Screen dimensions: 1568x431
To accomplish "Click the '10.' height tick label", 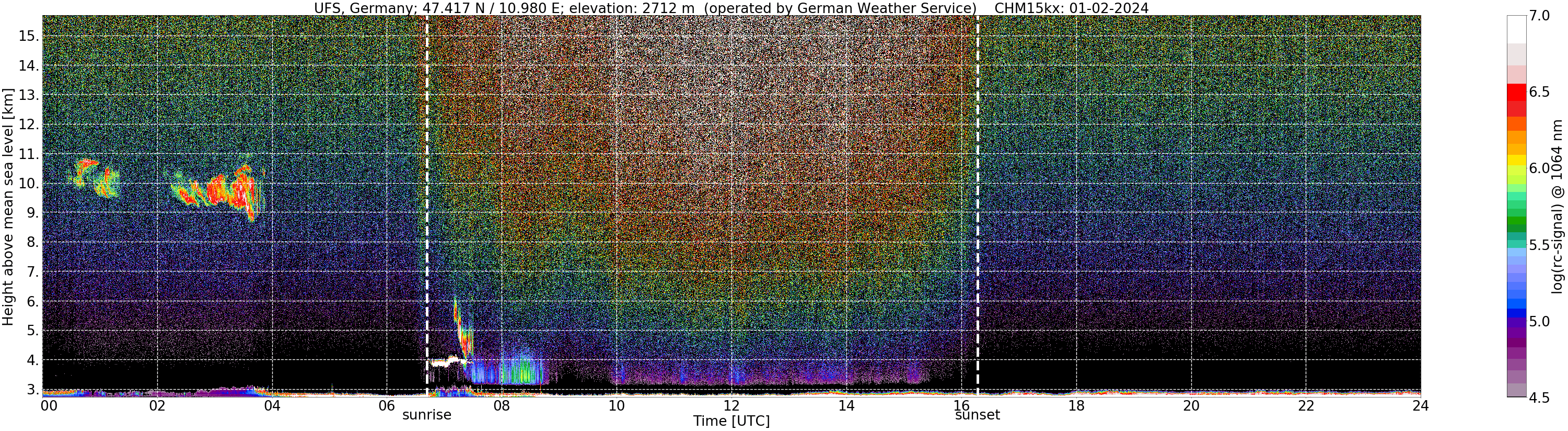I will pyautogui.click(x=29, y=184).
